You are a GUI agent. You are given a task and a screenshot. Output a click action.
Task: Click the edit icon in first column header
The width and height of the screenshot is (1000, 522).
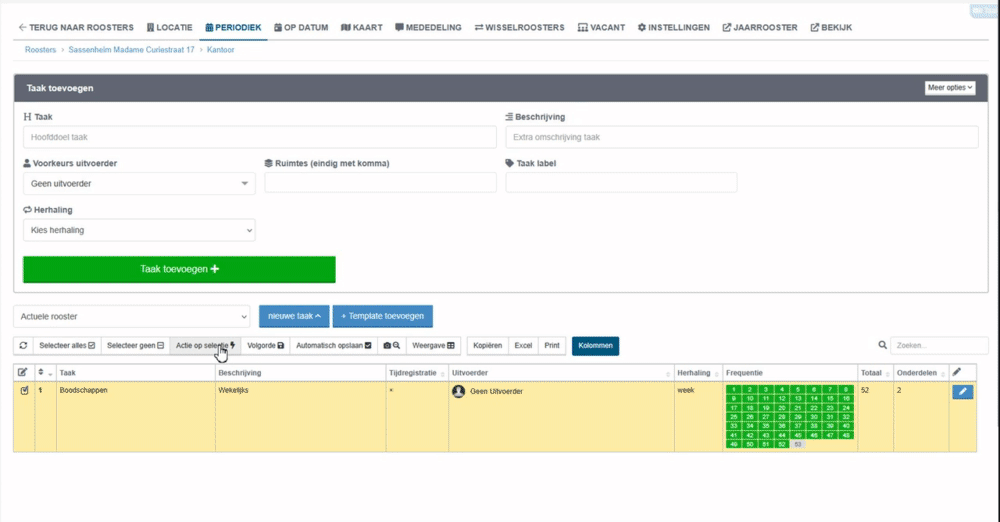point(23,372)
